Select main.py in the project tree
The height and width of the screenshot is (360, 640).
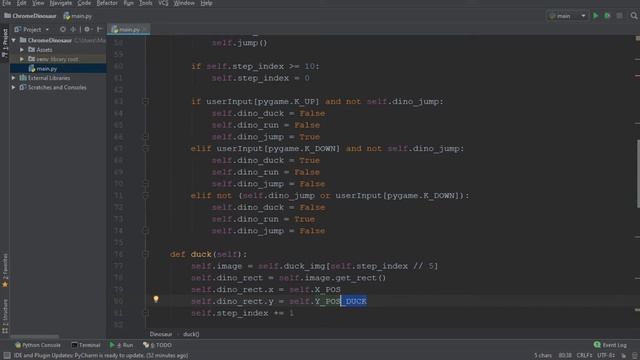pos(58,69)
